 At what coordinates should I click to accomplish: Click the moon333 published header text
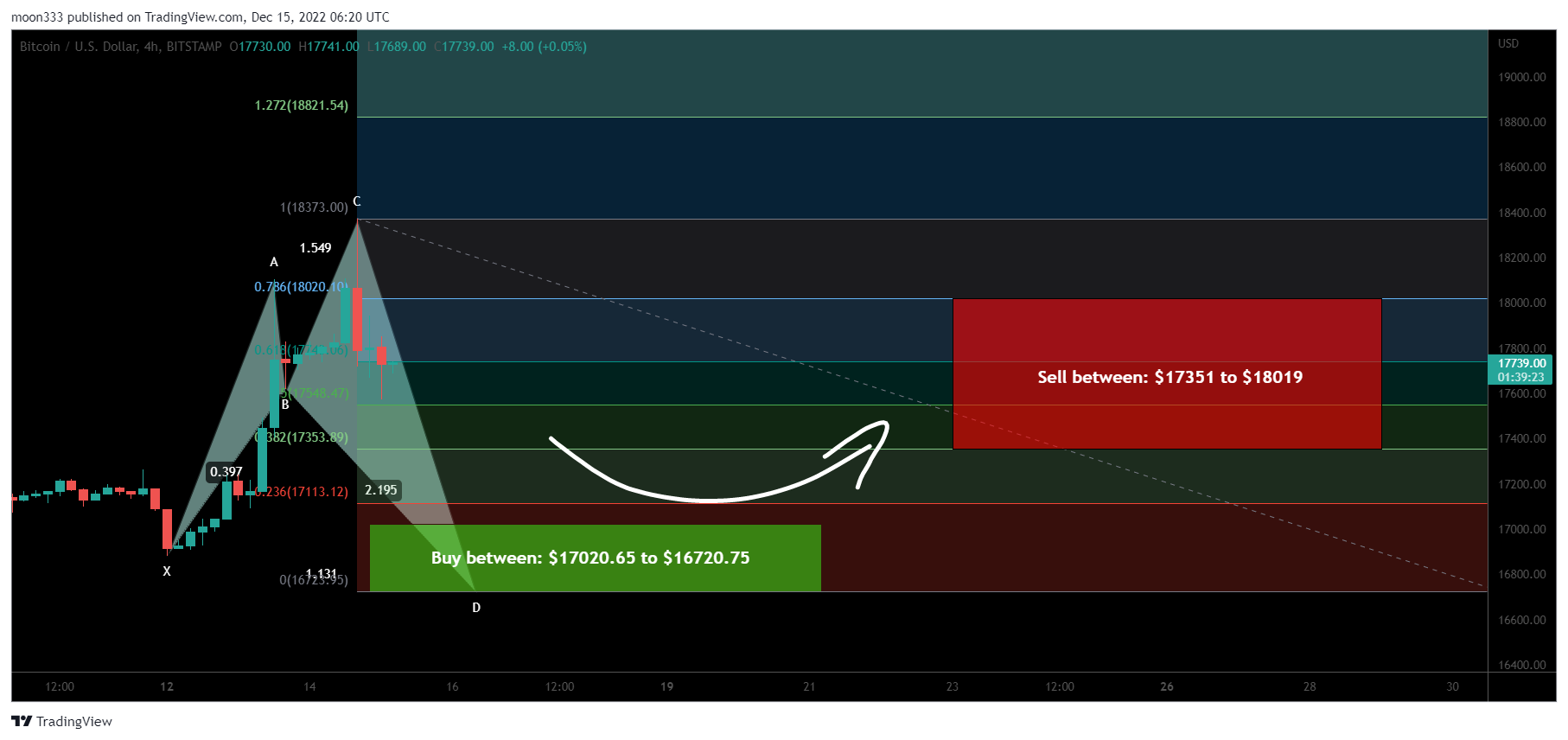[x=200, y=17]
